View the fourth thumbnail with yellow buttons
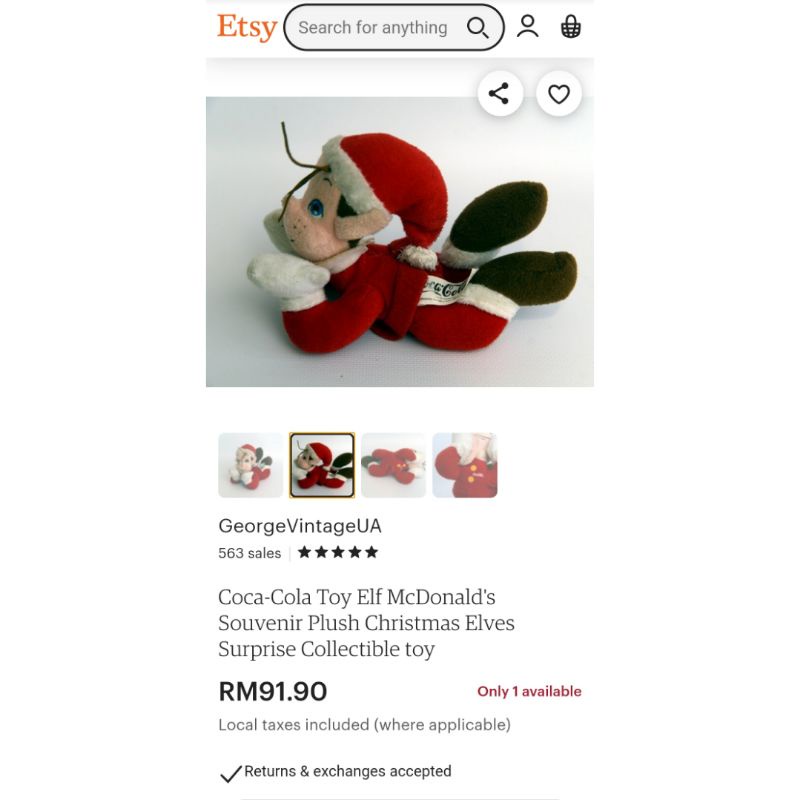 tap(465, 465)
